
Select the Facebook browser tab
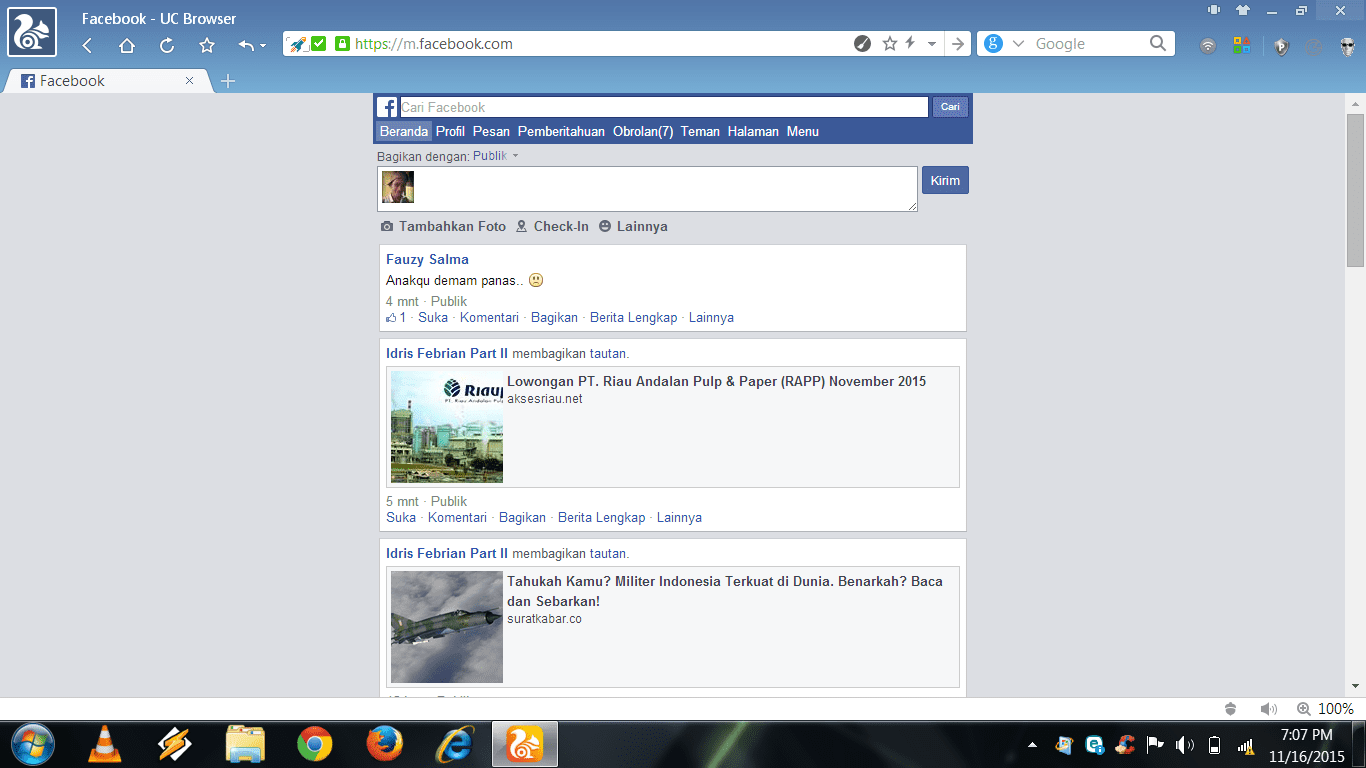(x=107, y=81)
